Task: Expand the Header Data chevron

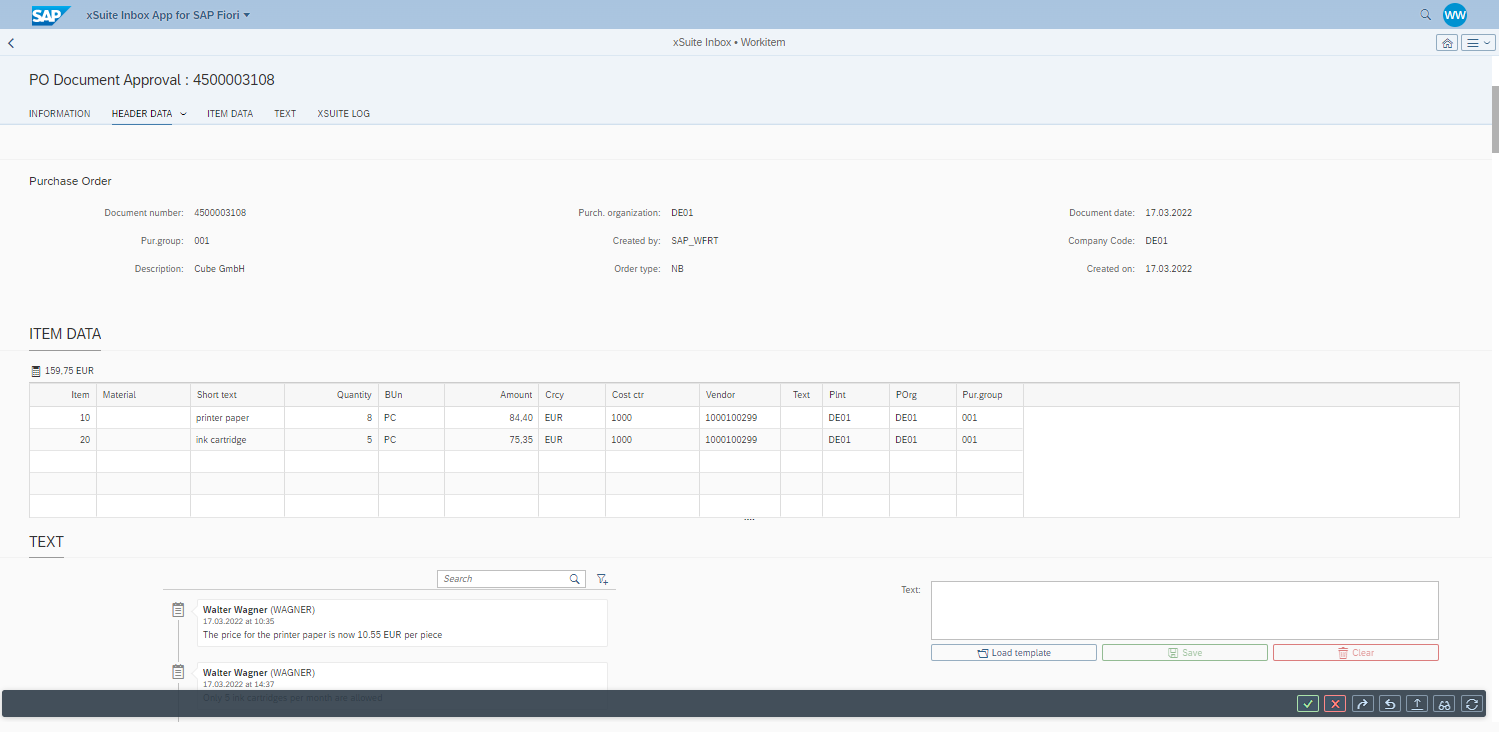Action: point(185,113)
